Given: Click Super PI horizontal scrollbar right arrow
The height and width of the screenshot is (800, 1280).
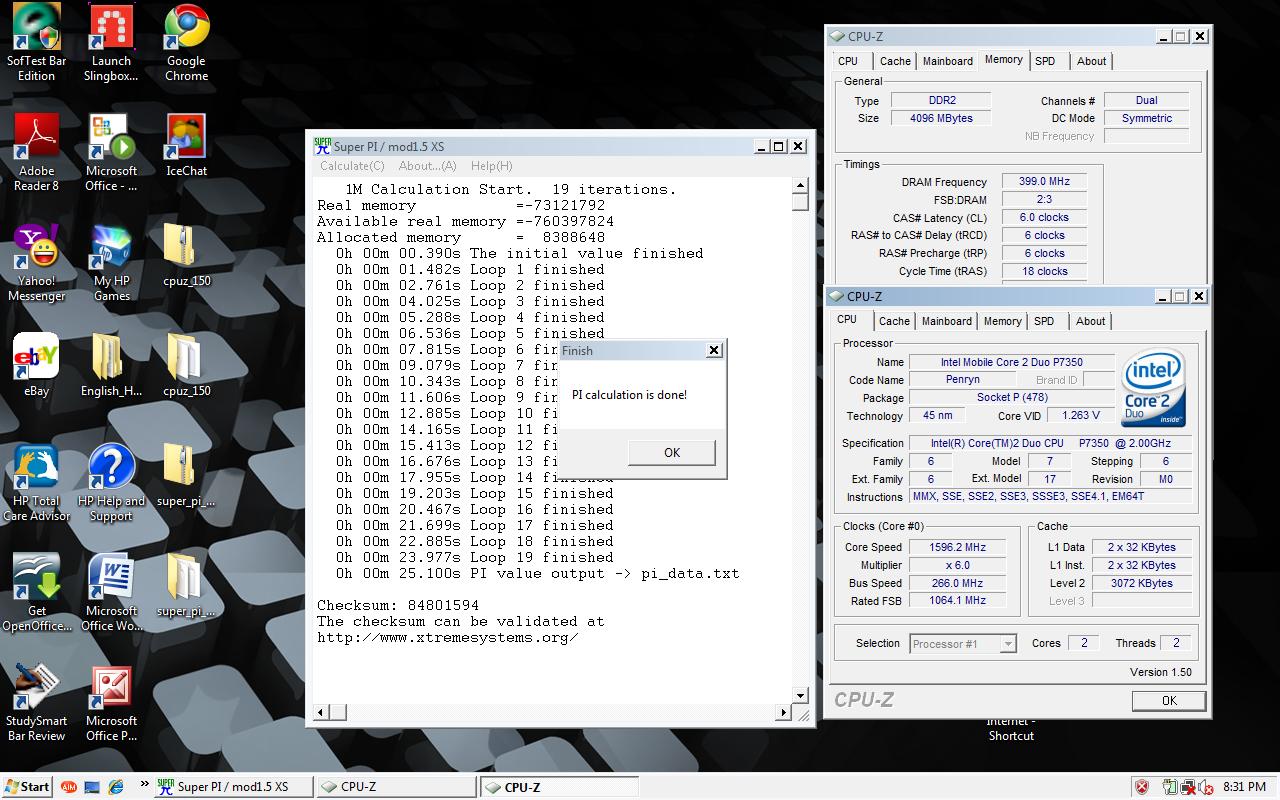Looking at the screenshot, I should (783, 713).
